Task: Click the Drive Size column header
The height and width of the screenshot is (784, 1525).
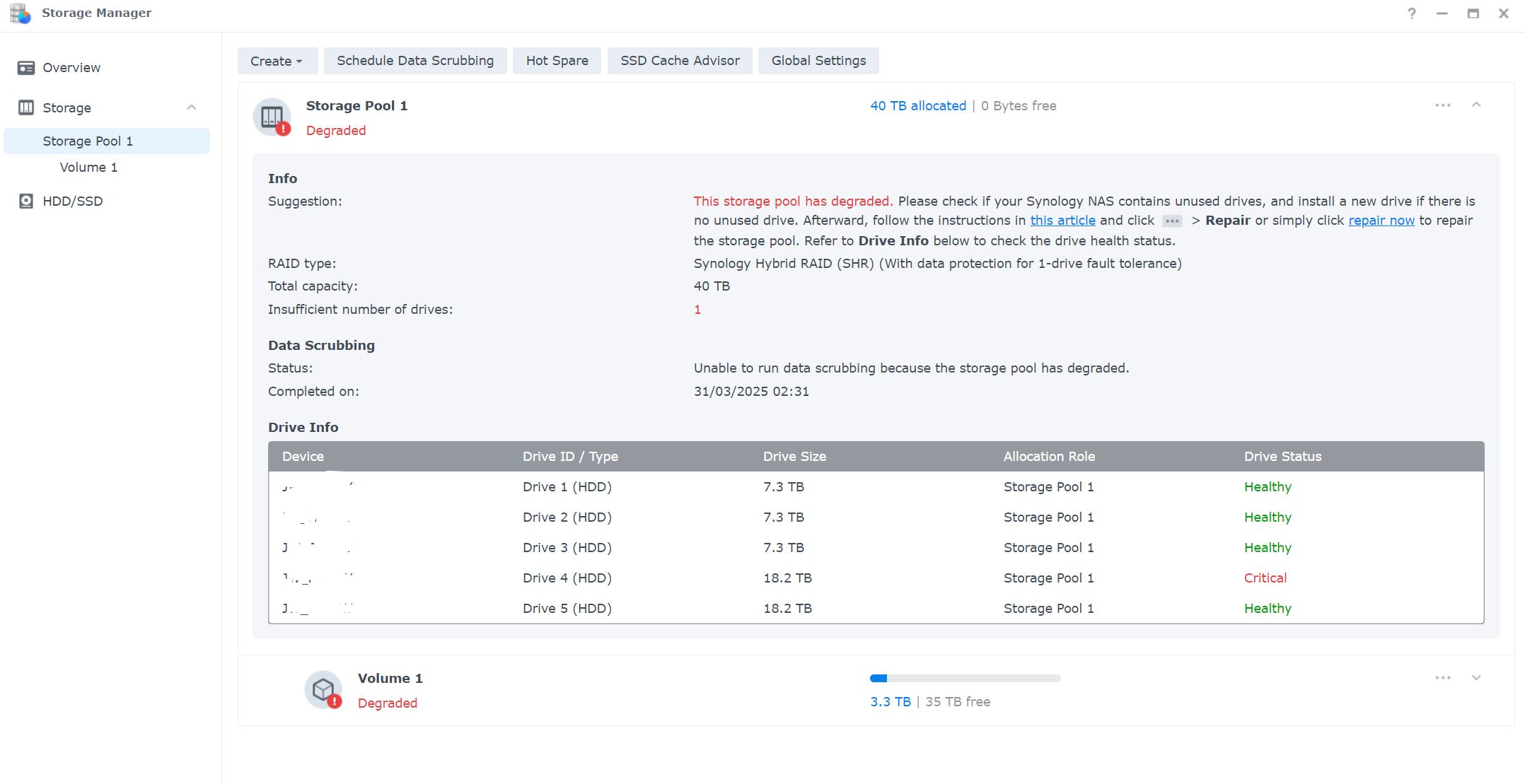Action: tap(794, 457)
